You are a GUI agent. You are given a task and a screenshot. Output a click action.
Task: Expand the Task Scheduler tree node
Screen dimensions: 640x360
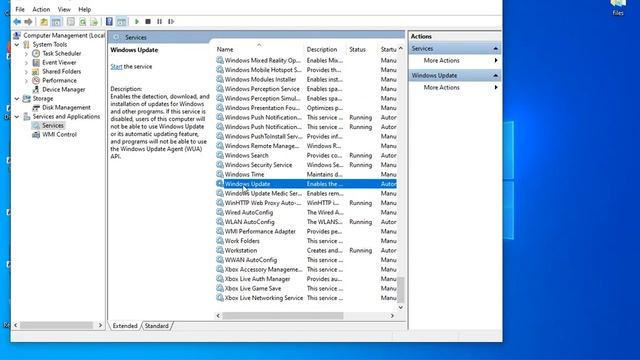[x=26, y=53]
